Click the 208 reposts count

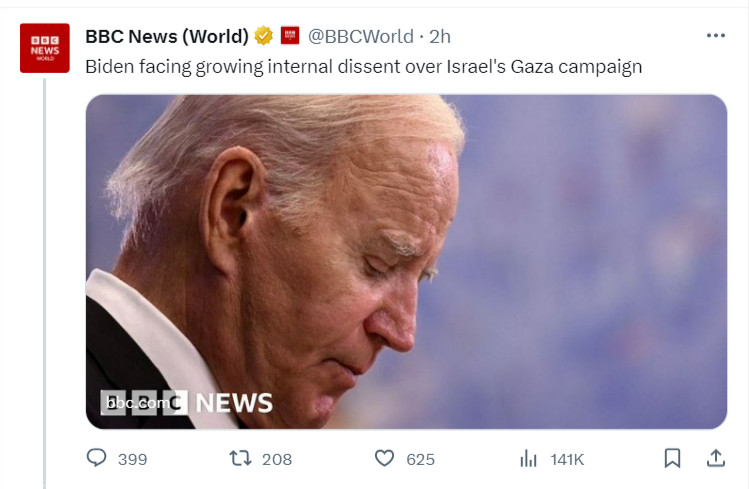click(277, 459)
